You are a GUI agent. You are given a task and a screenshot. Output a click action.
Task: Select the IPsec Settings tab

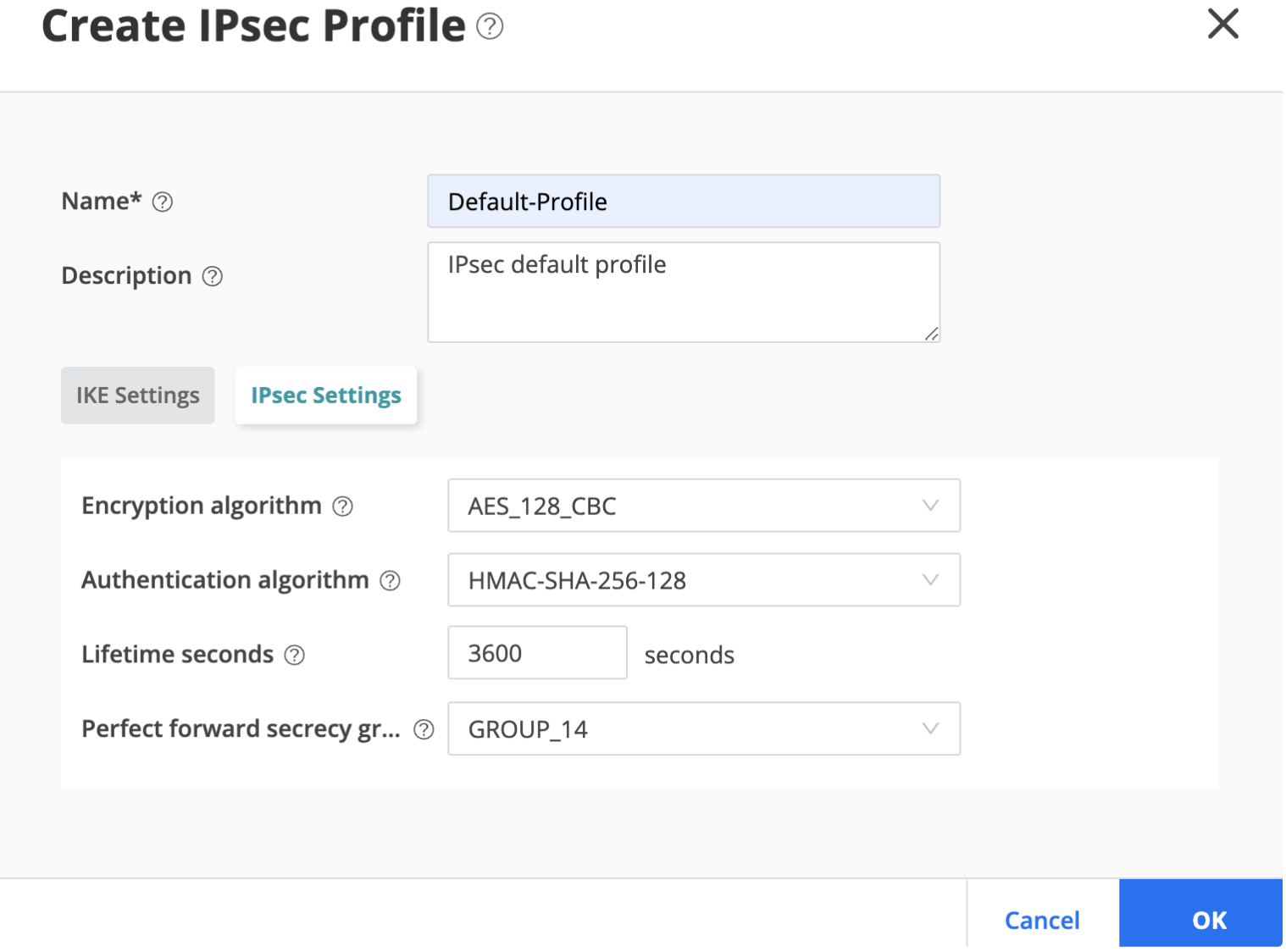click(326, 396)
